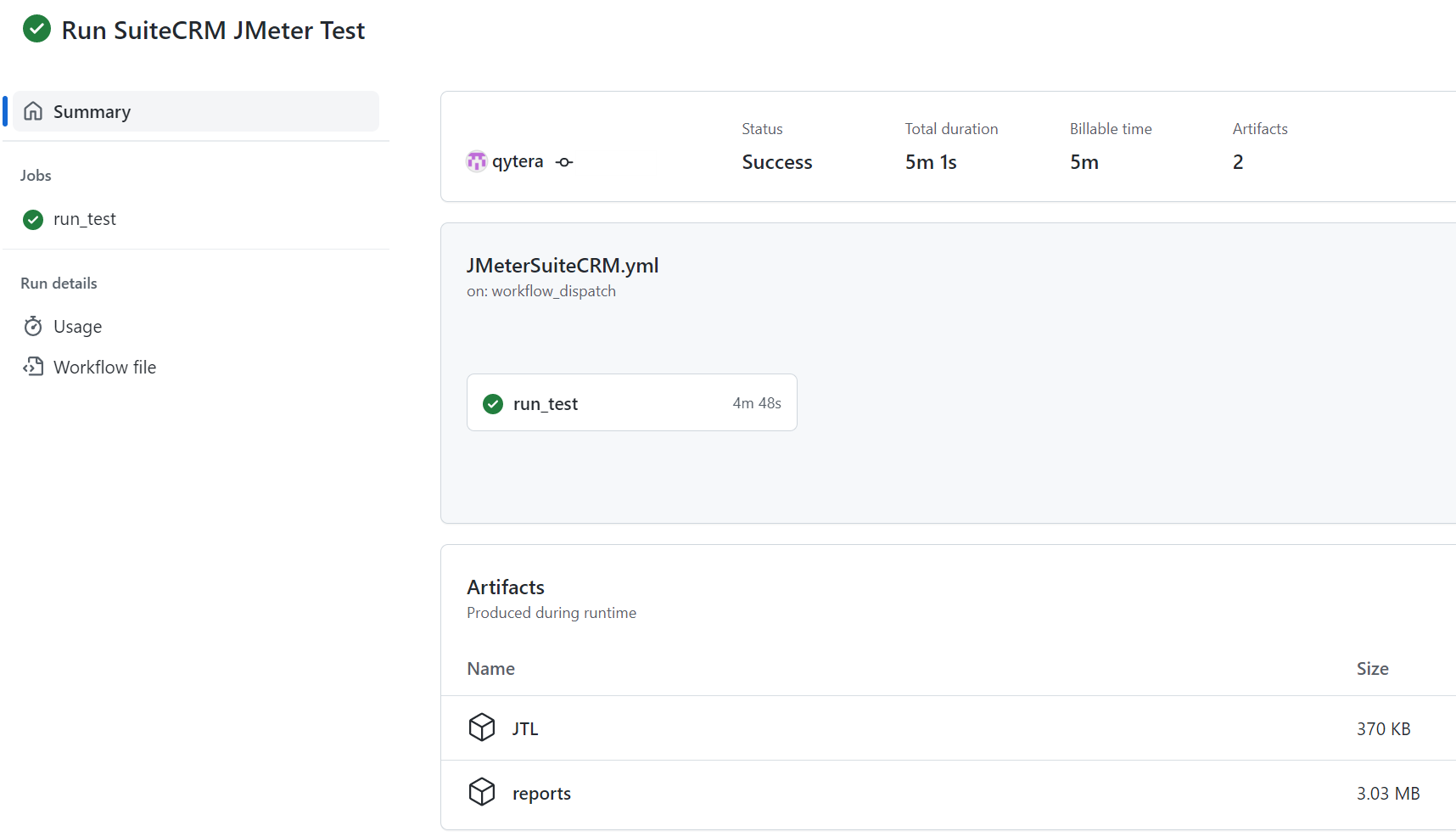Open the Summary view
The height and width of the screenshot is (837, 1456).
(x=92, y=111)
